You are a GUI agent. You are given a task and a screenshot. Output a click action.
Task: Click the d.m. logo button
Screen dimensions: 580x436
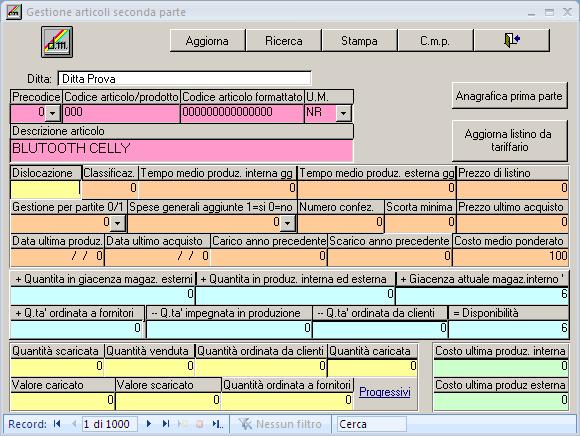[57, 42]
